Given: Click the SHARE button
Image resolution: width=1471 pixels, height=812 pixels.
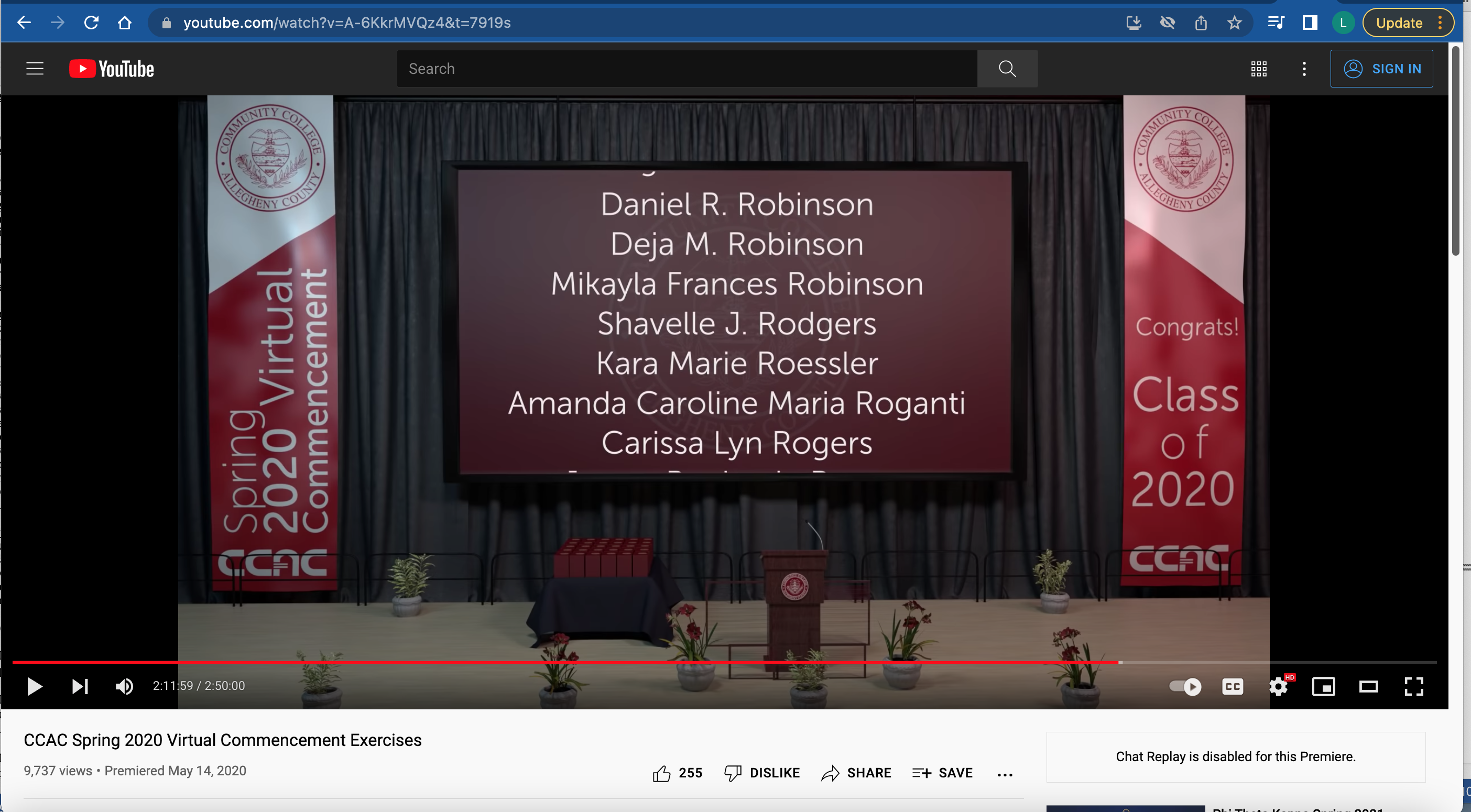Looking at the screenshot, I should tap(856, 773).
